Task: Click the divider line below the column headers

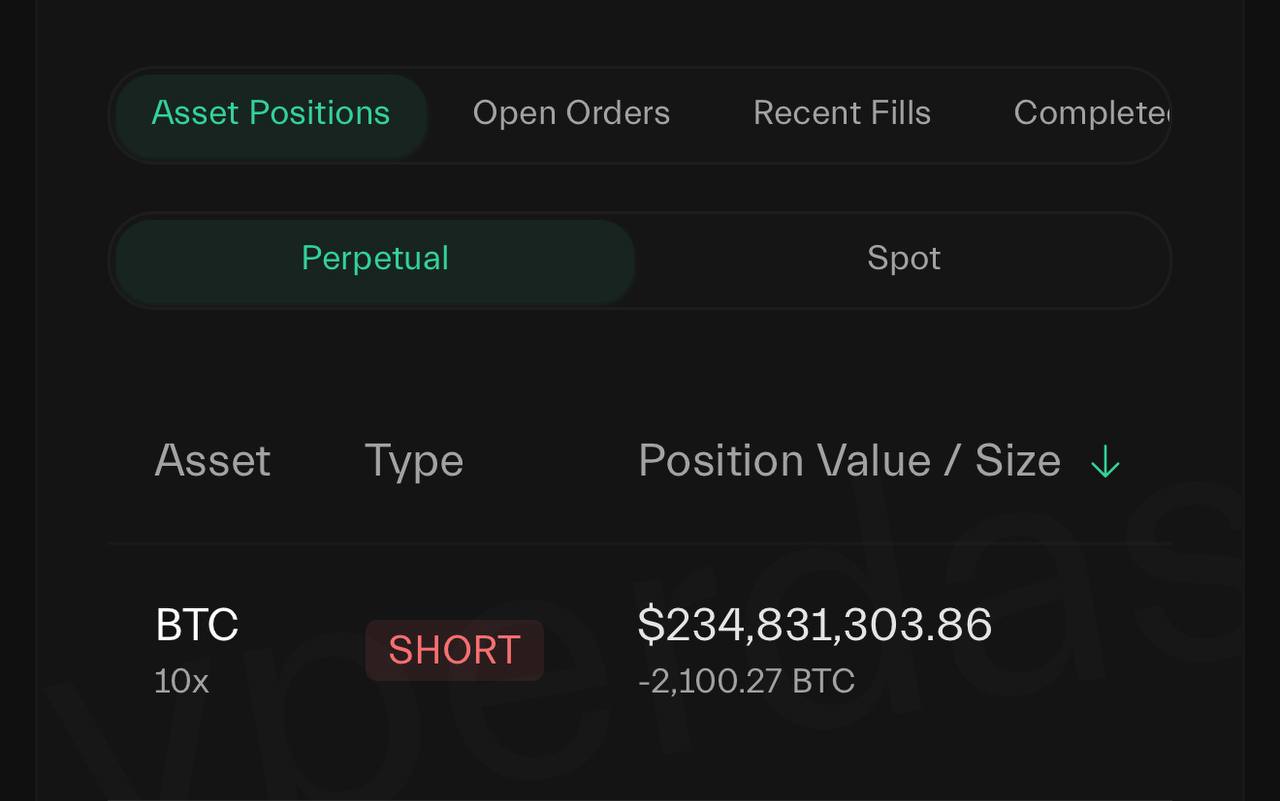Action: (x=640, y=544)
